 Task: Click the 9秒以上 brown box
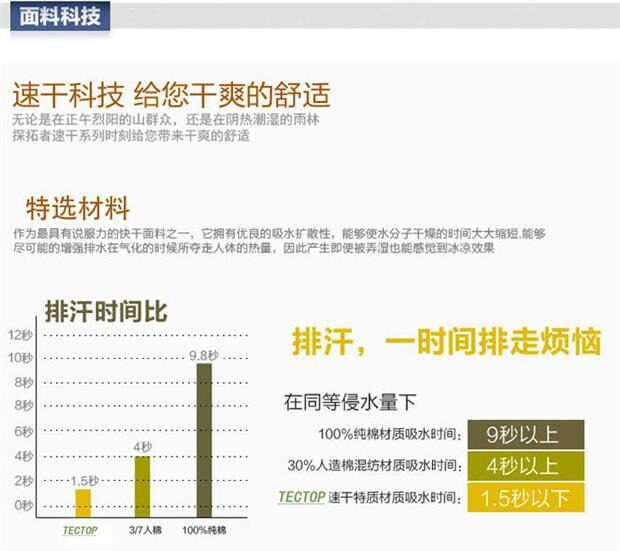tap(525, 434)
